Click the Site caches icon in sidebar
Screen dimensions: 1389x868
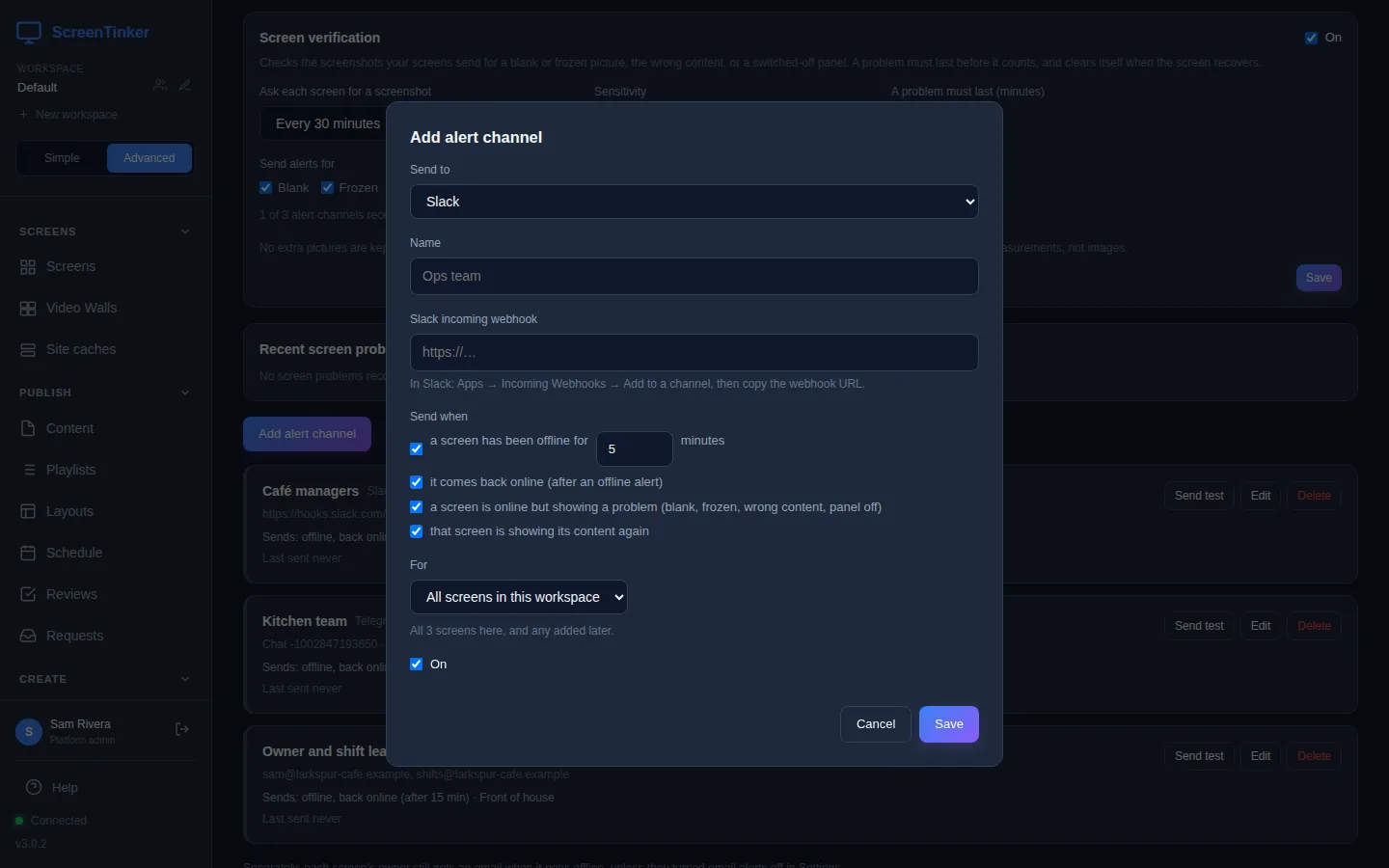[x=28, y=350]
